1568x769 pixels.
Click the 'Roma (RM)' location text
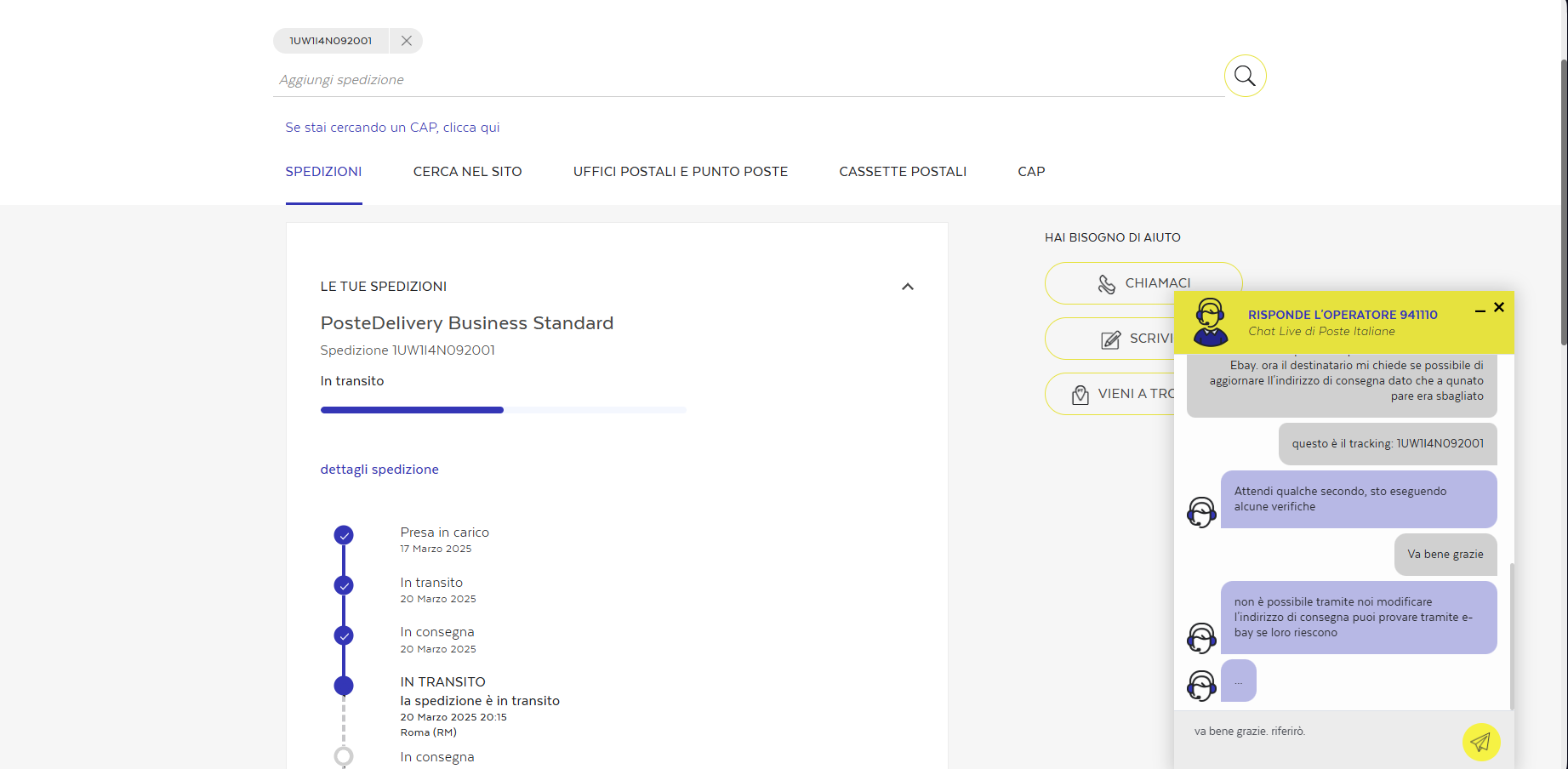click(x=429, y=732)
